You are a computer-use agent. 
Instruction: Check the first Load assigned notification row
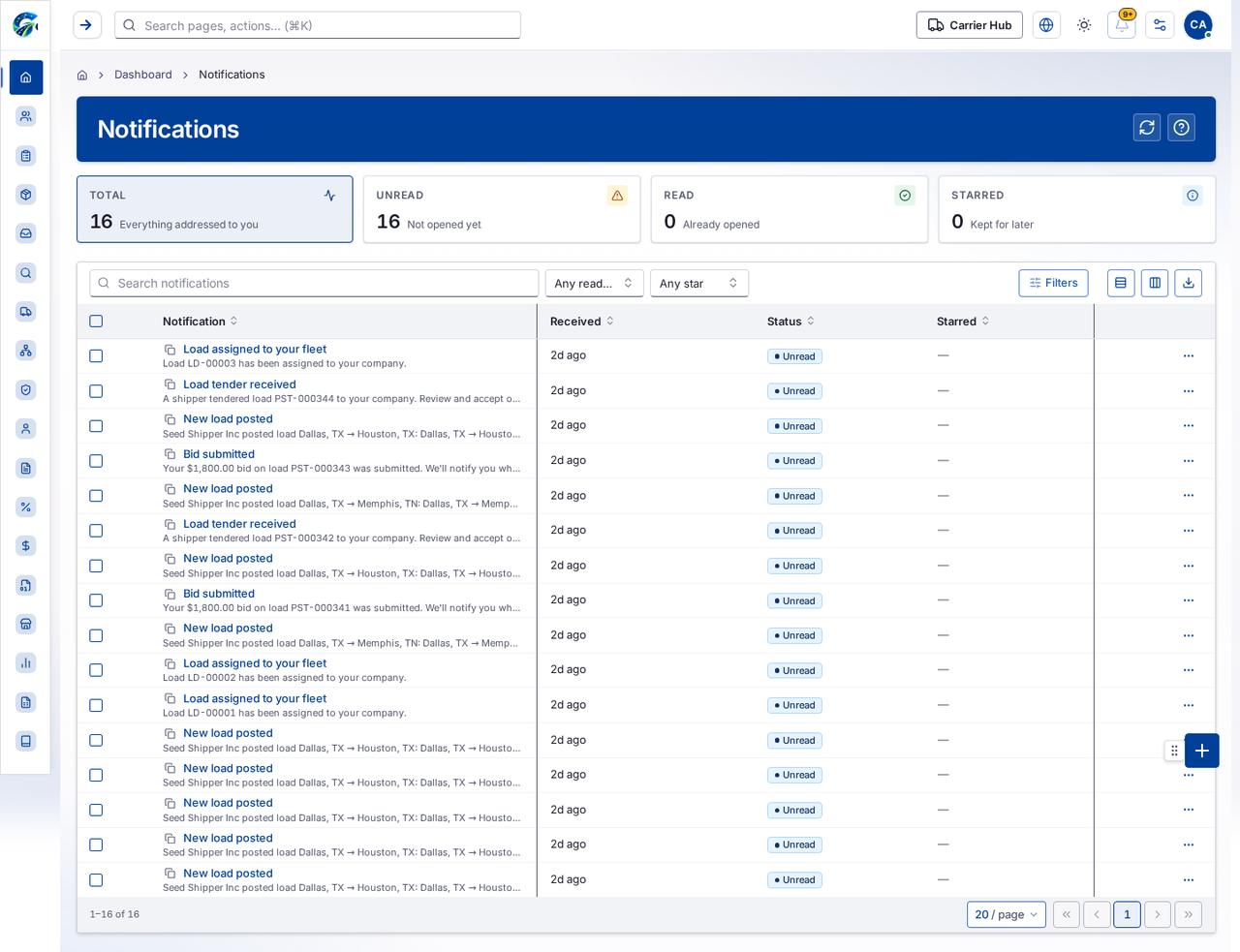click(x=96, y=356)
